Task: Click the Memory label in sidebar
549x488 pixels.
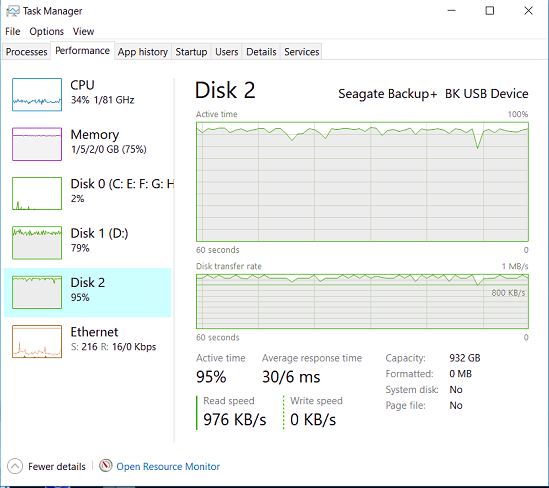Action: 95,135
